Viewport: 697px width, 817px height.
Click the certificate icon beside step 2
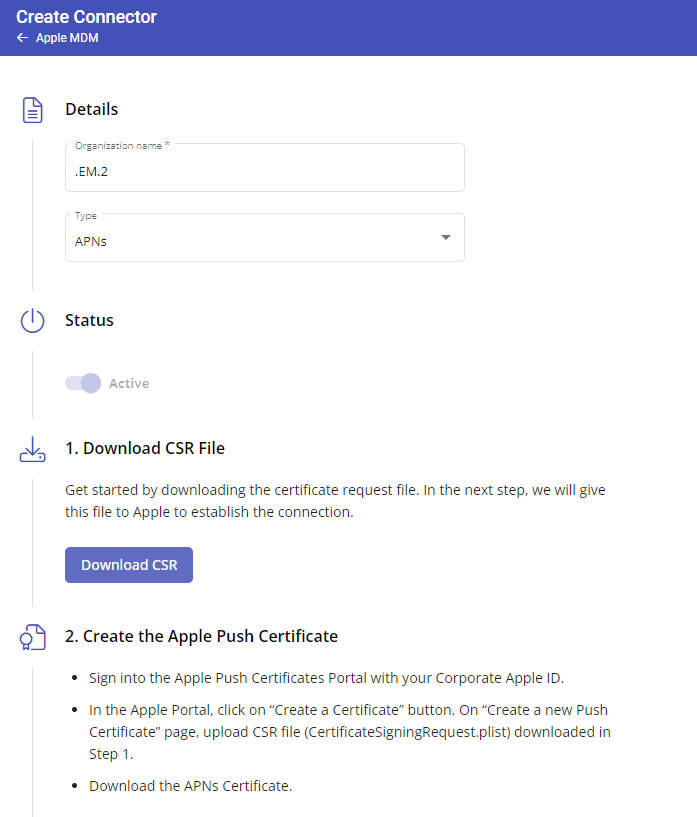(x=32, y=637)
